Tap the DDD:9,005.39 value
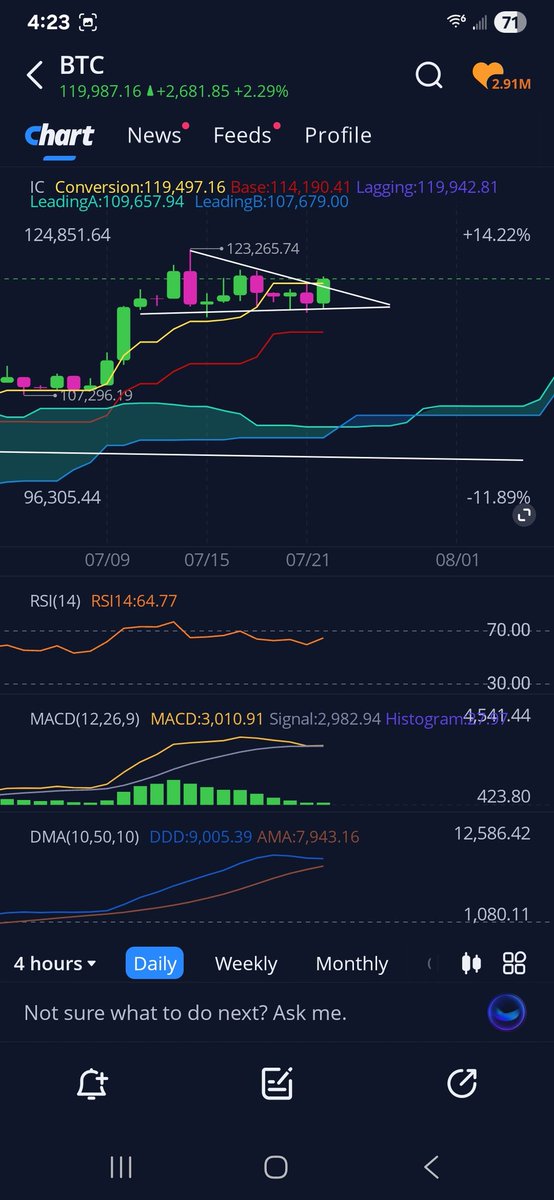 pos(200,836)
